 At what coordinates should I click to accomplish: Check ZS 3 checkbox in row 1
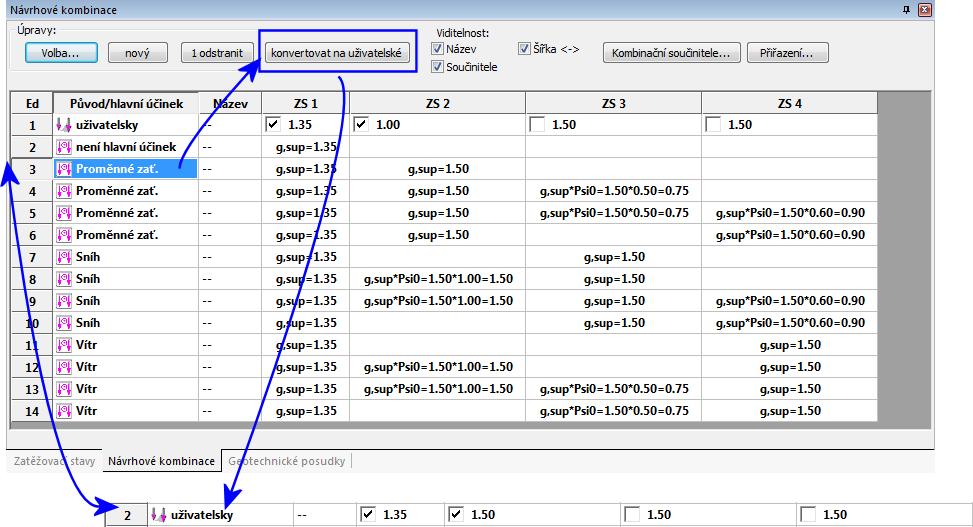click(537, 125)
